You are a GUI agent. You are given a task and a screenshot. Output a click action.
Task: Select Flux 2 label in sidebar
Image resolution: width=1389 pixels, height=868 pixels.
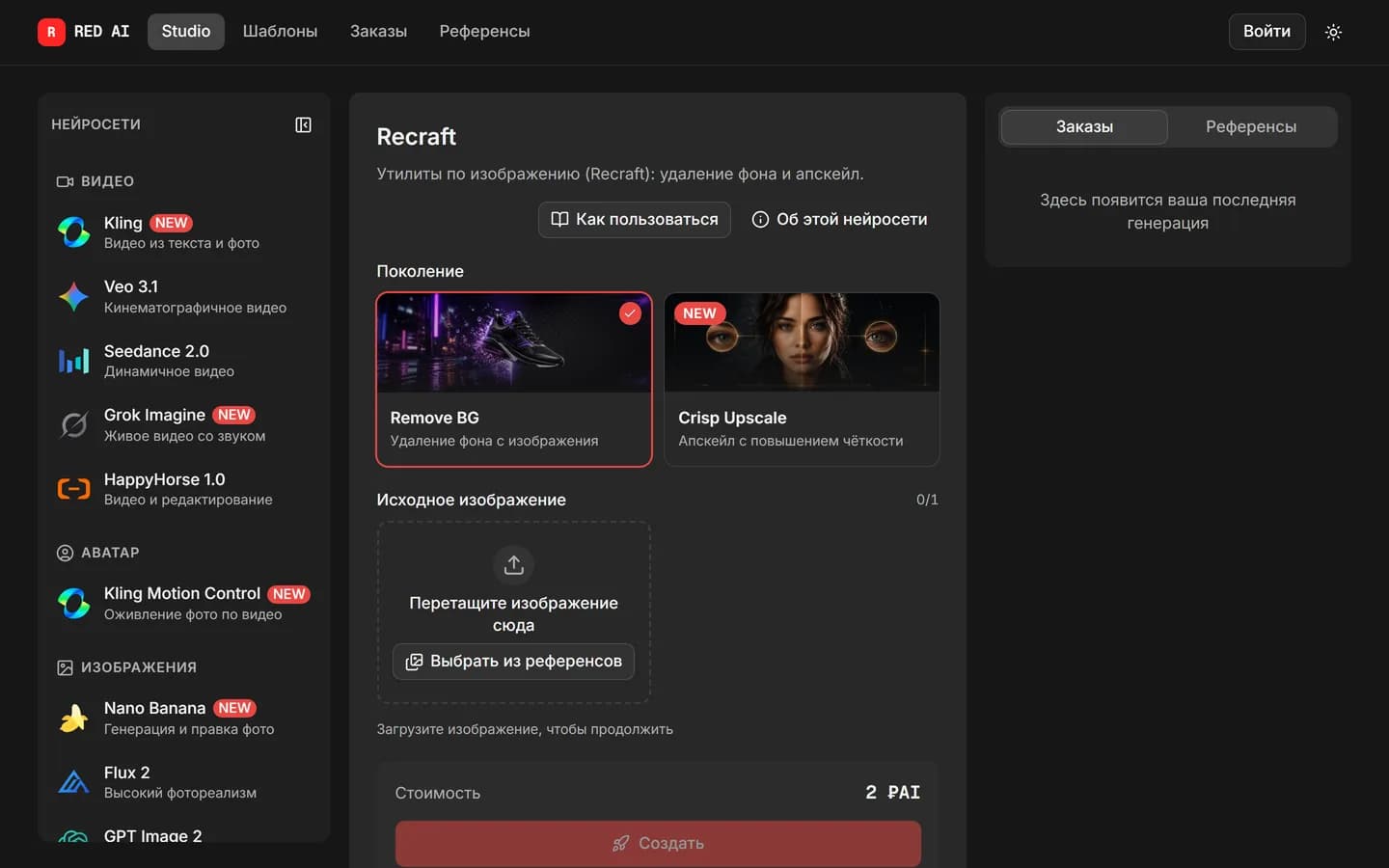point(126,773)
